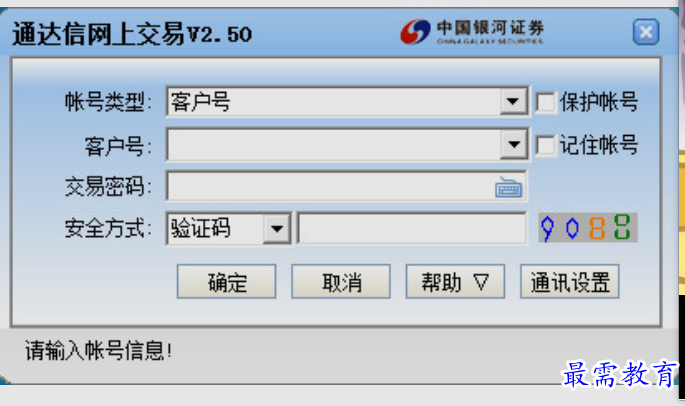Image resolution: width=685 pixels, height=406 pixels.
Task: Confirm login with the 确定 button
Action: [226, 282]
